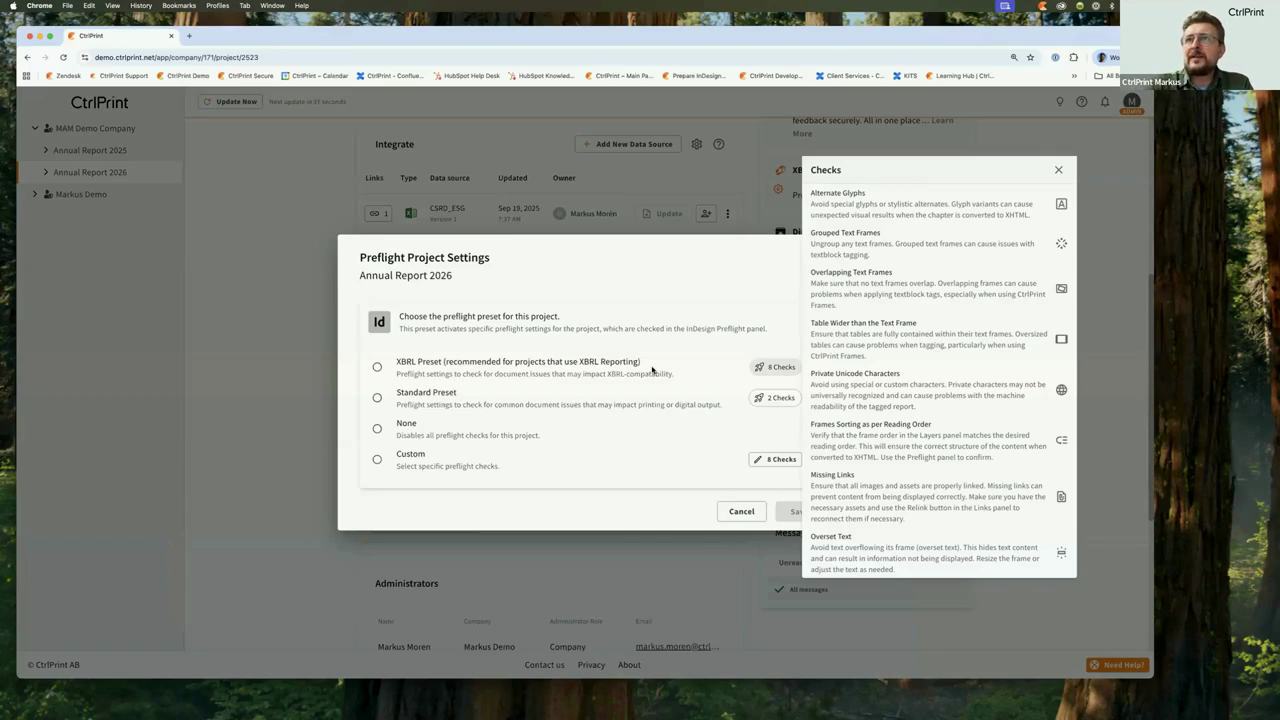Screen dimensions: 1280x720
Task: Click the links counter icon on the CSRD_ESG row
Action: click(x=377, y=213)
